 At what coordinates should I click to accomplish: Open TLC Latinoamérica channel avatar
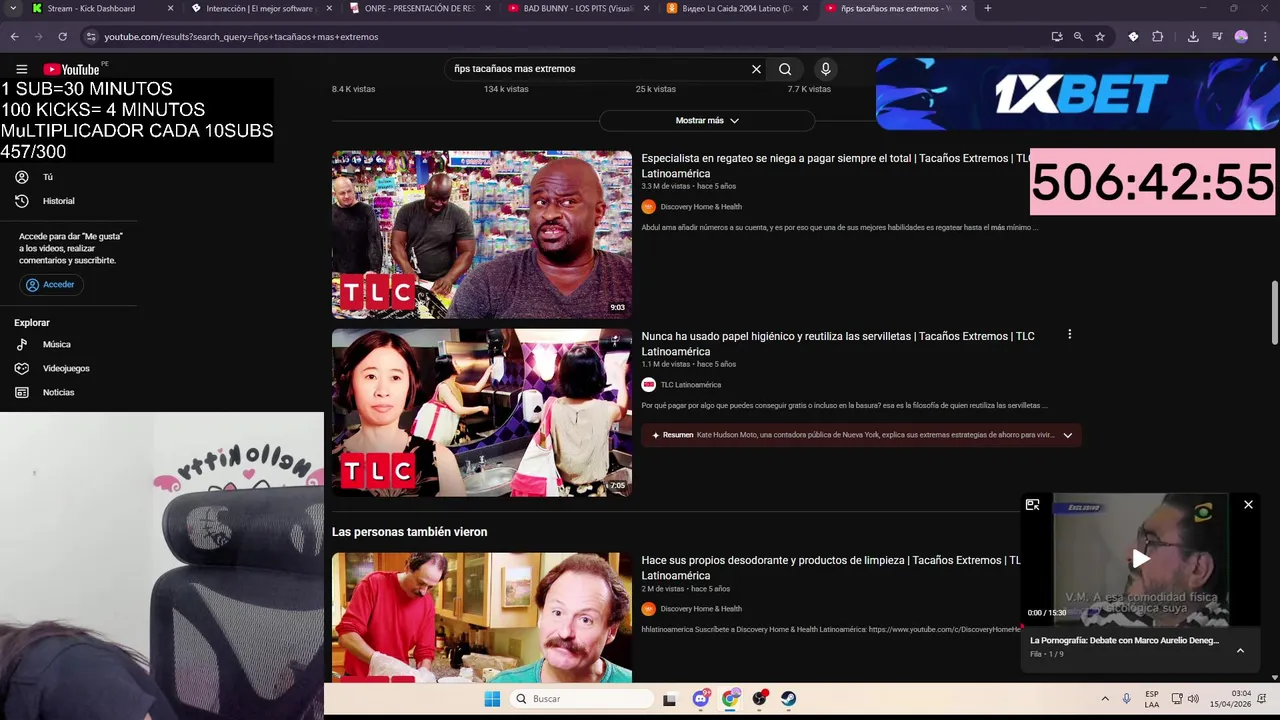click(648, 385)
